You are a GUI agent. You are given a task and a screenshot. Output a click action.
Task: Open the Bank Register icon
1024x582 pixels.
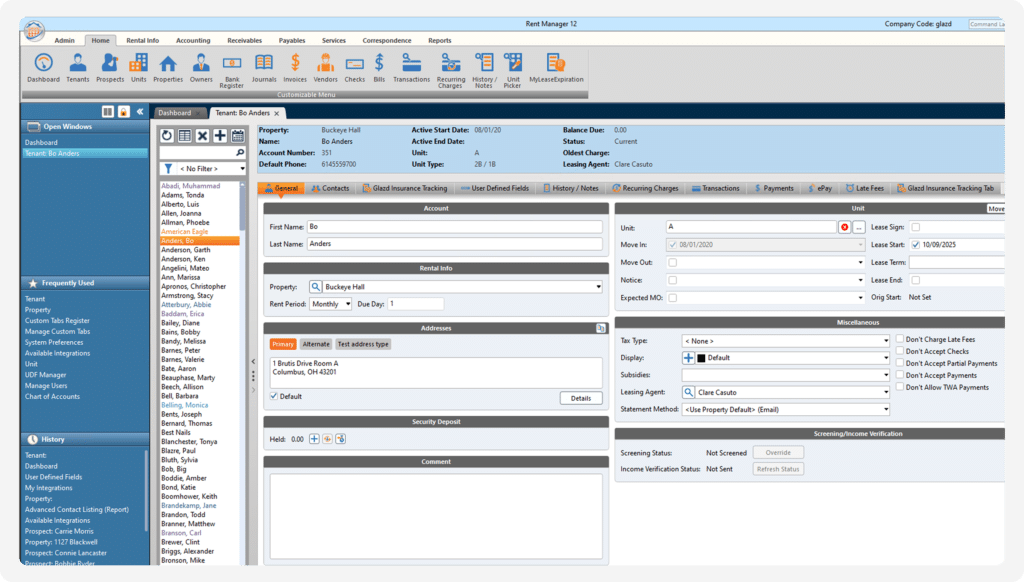(x=231, y=71)
